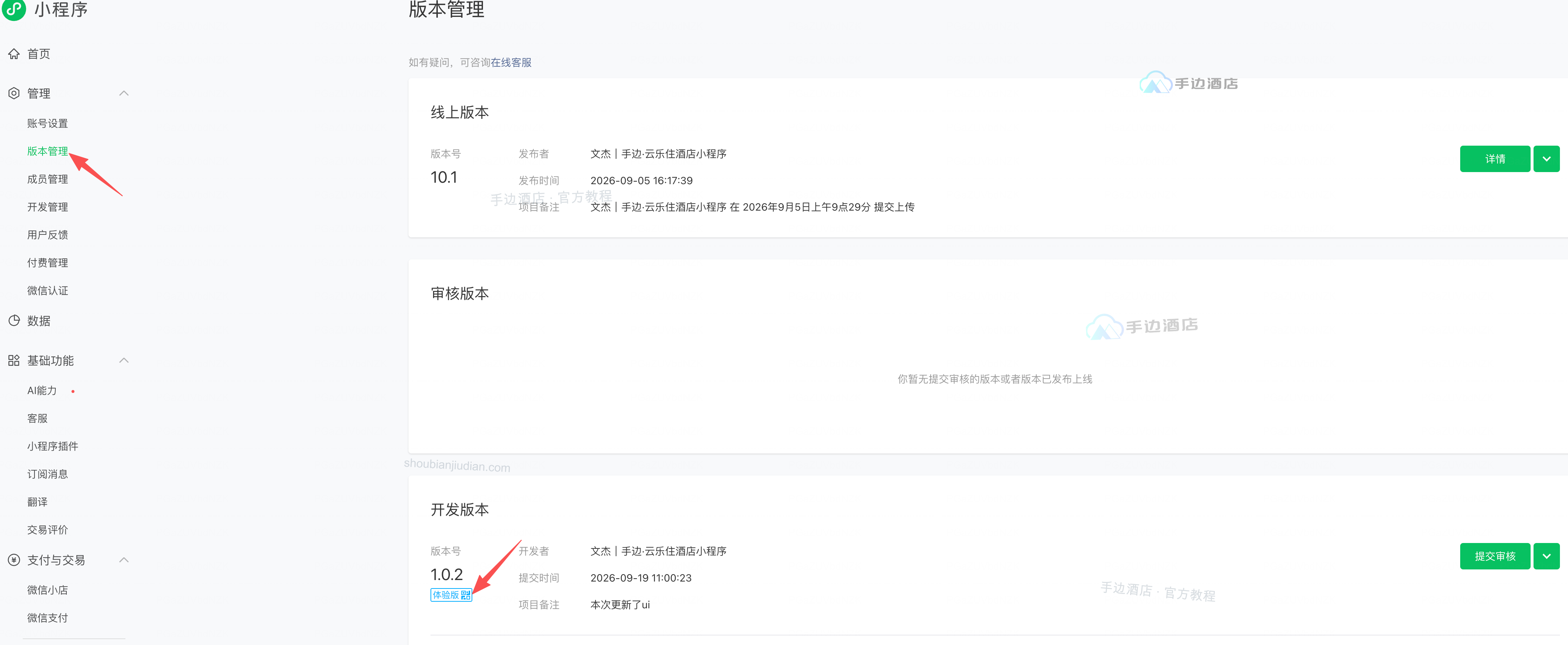Click the 本次更新了ui remark text
The image size is (1568, 645).
[620, 605]
